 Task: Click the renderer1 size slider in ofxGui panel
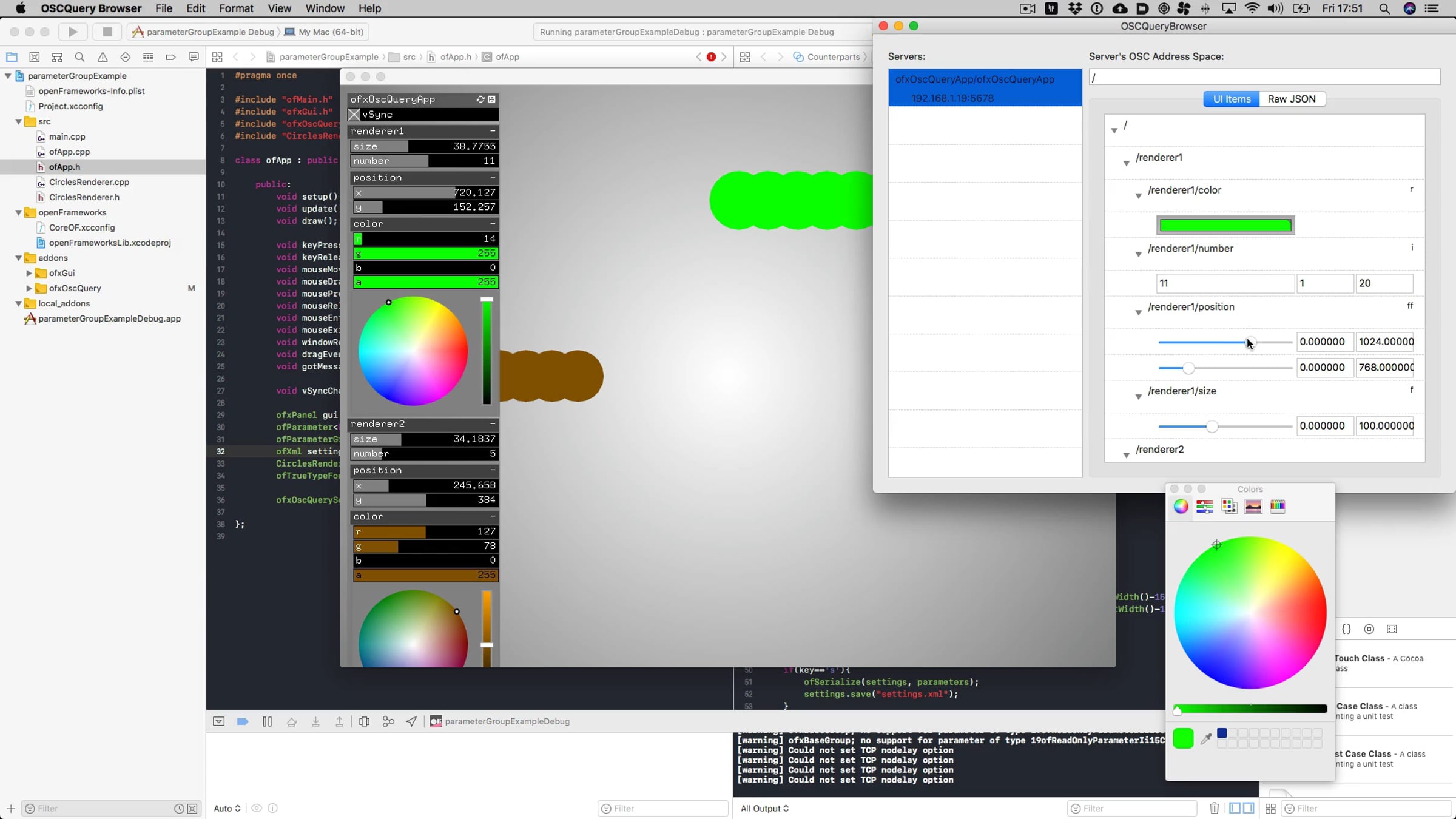pos(425,146)
